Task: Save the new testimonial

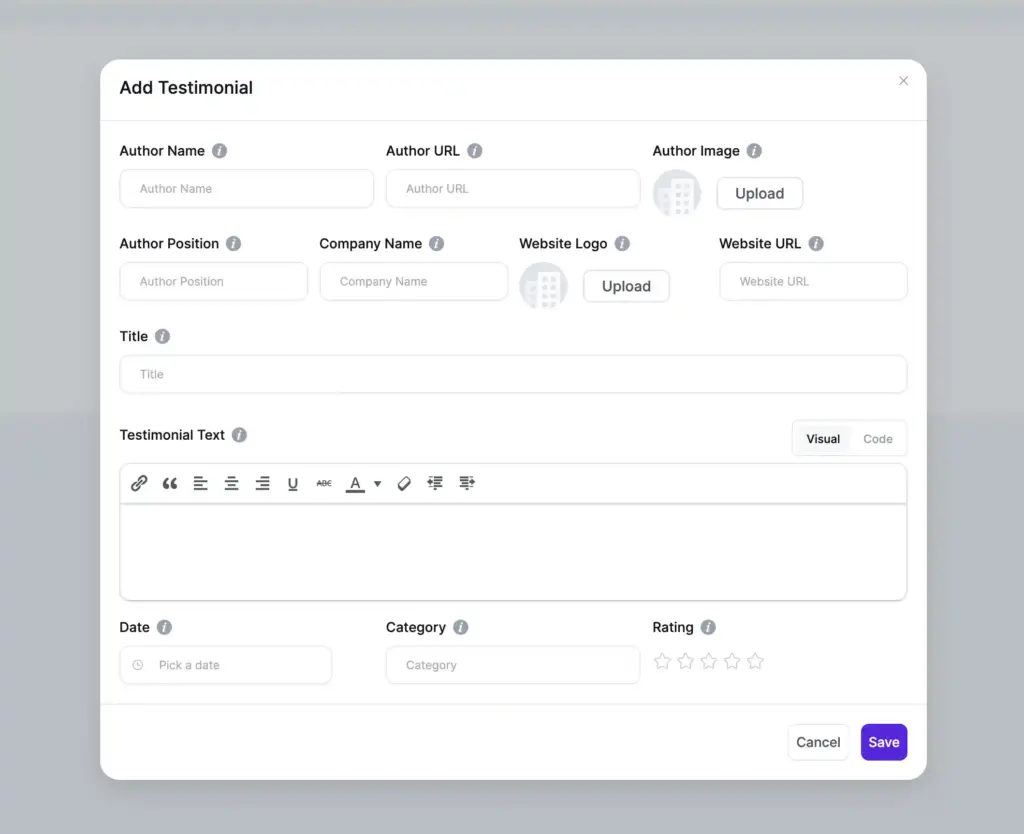Action: point(883,742)
